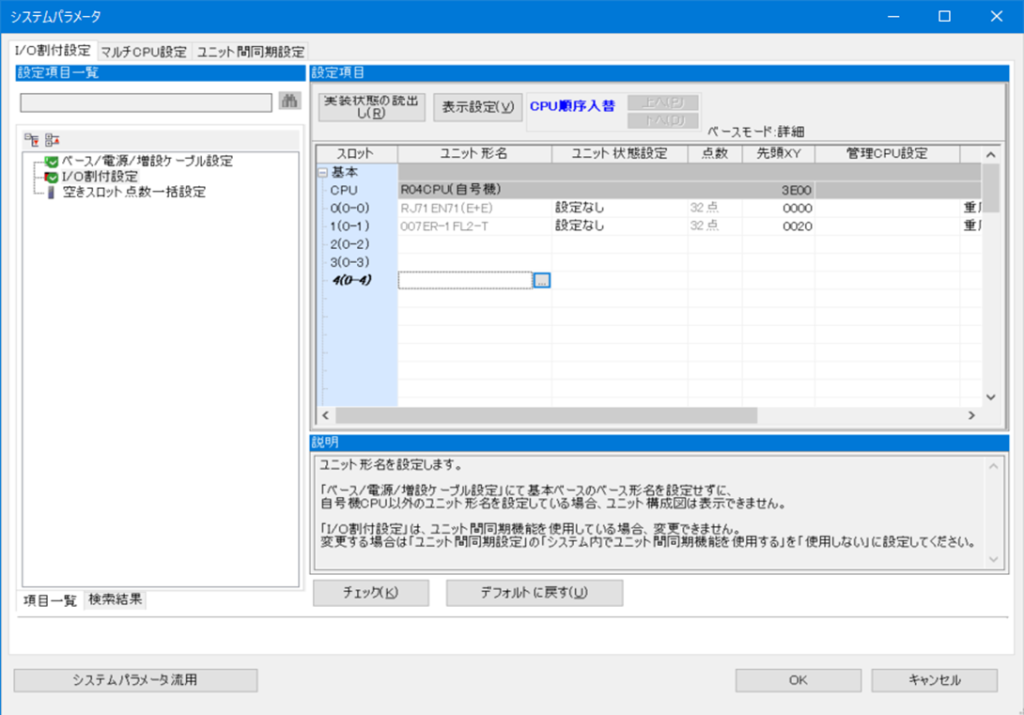Click the expand-all tree icon
1024x715 pixels.
(x=30, y=139)
